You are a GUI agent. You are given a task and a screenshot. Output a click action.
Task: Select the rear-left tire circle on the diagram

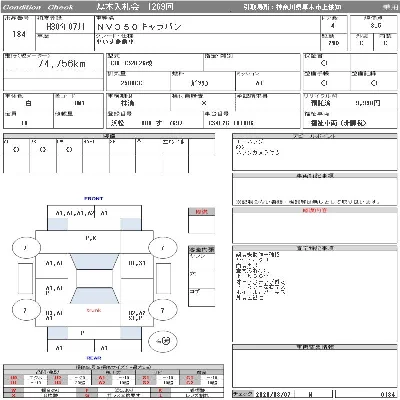[26, 310]
